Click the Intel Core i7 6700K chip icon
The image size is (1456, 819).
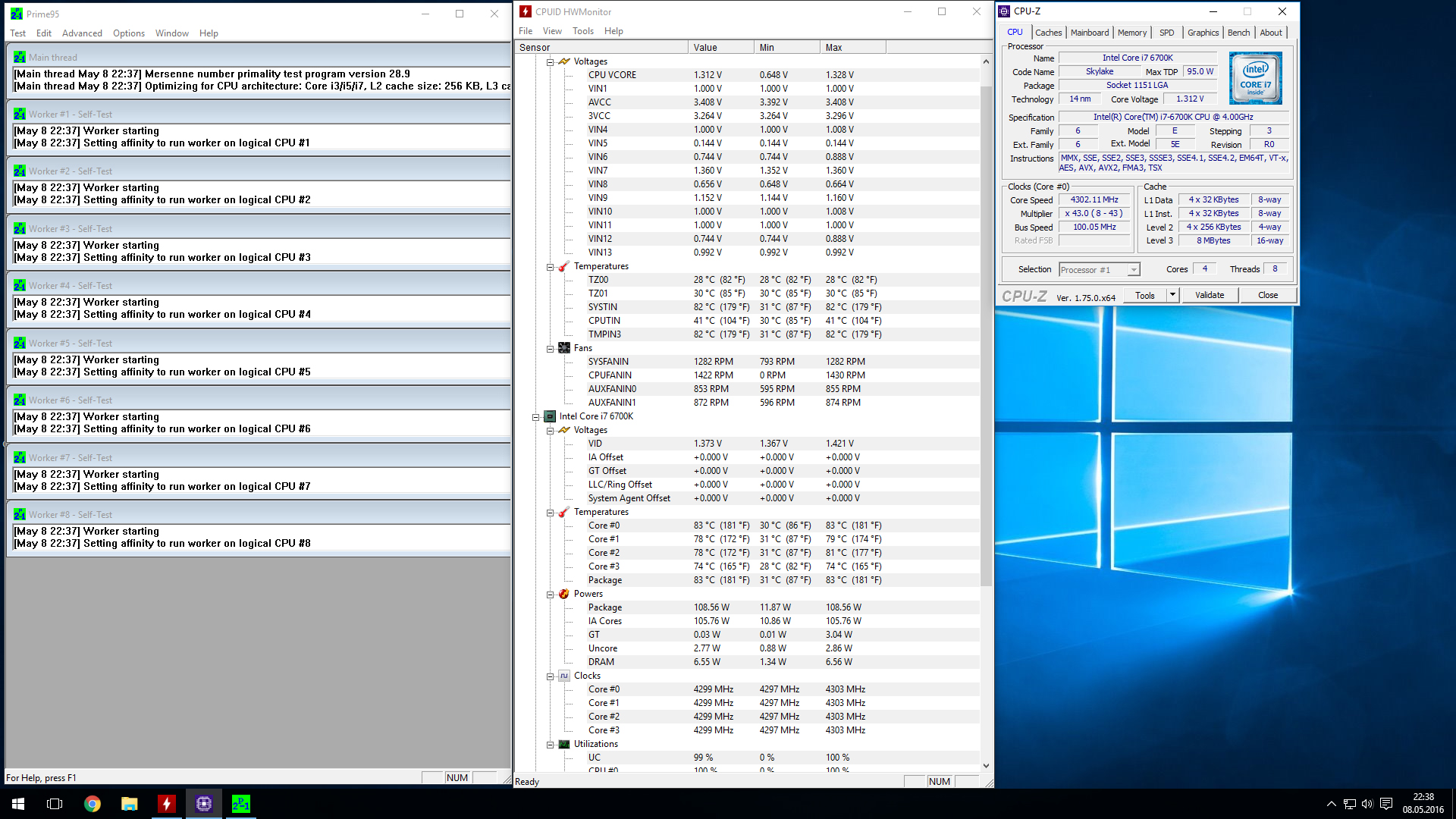[550, 416]
